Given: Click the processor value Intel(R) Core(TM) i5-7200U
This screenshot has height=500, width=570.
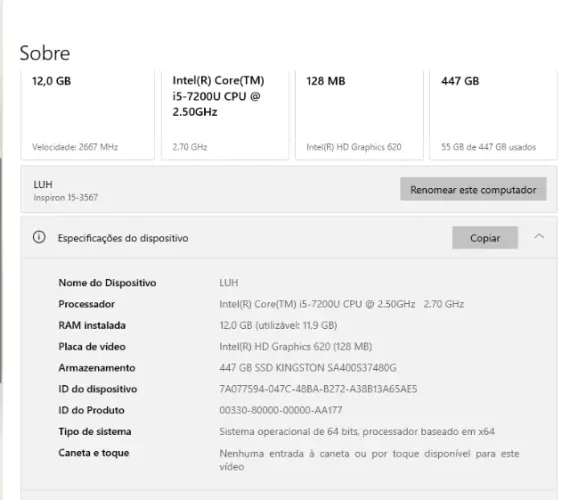Looking at the screenshot, I should (x=341, y=304).
